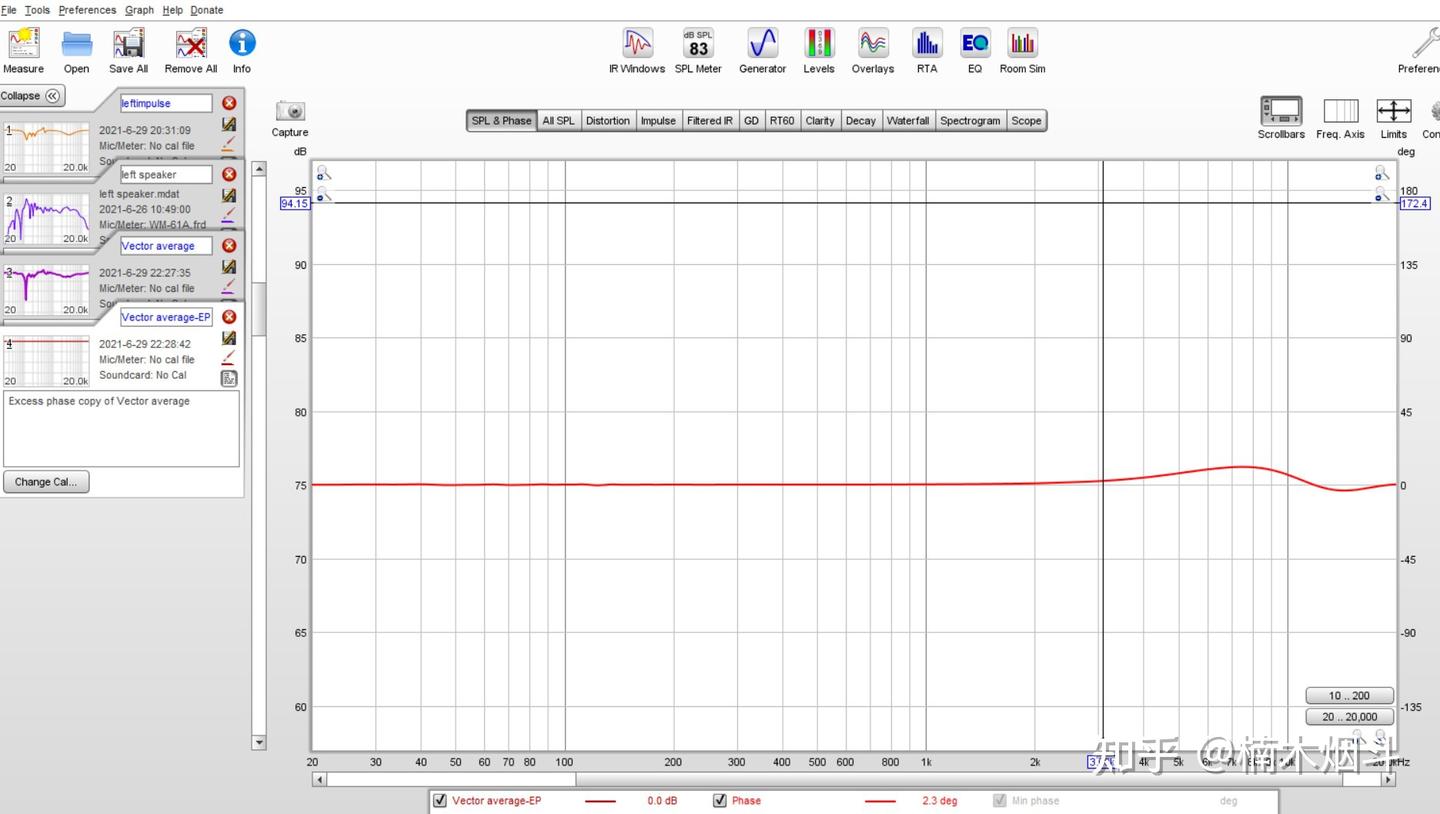Capture the graph with the camera icon

290,111
